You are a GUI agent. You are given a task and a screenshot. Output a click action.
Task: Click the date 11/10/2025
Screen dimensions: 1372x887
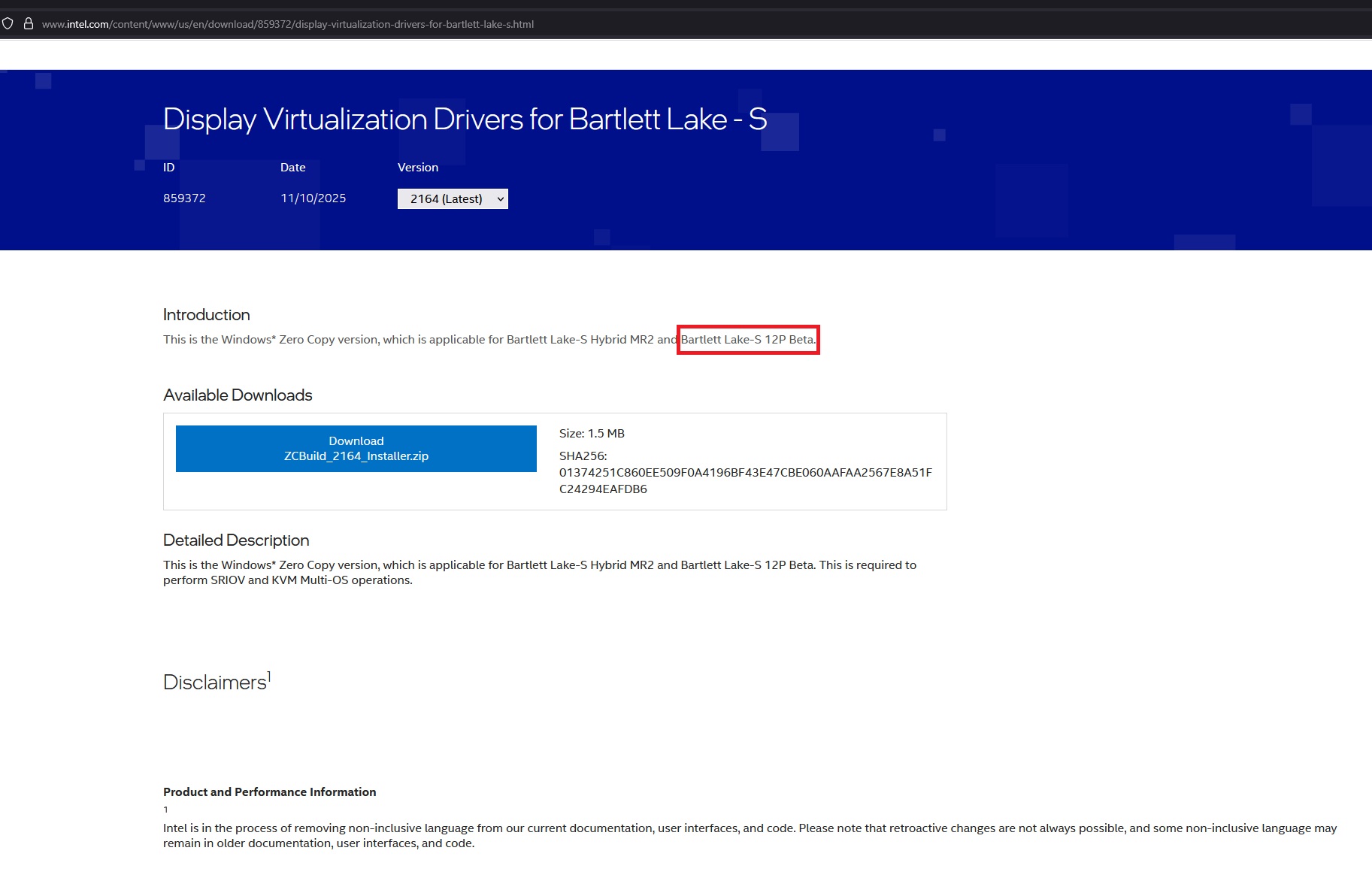[313, 198]
